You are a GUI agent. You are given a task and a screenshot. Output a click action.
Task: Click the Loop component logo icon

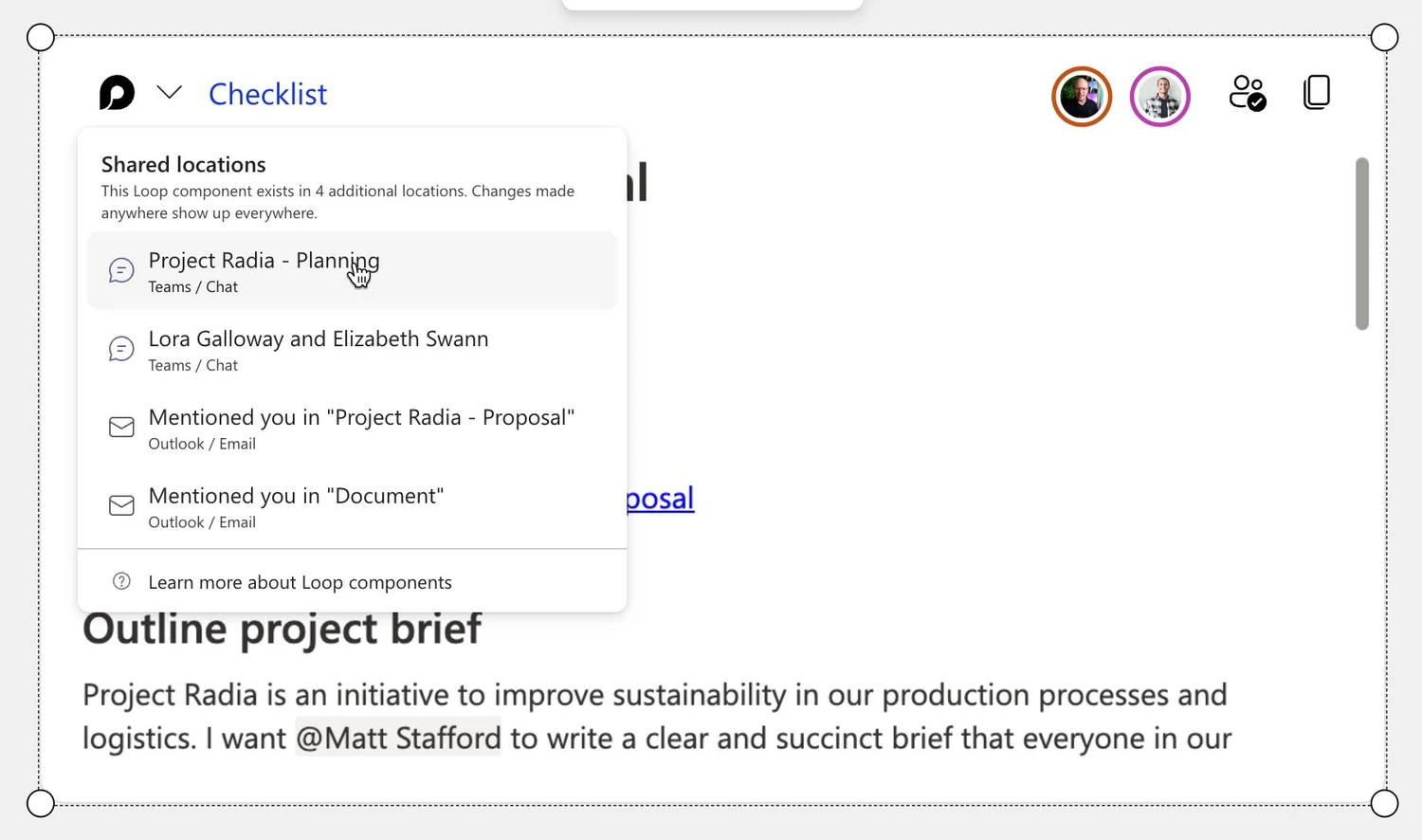[116, 92]
